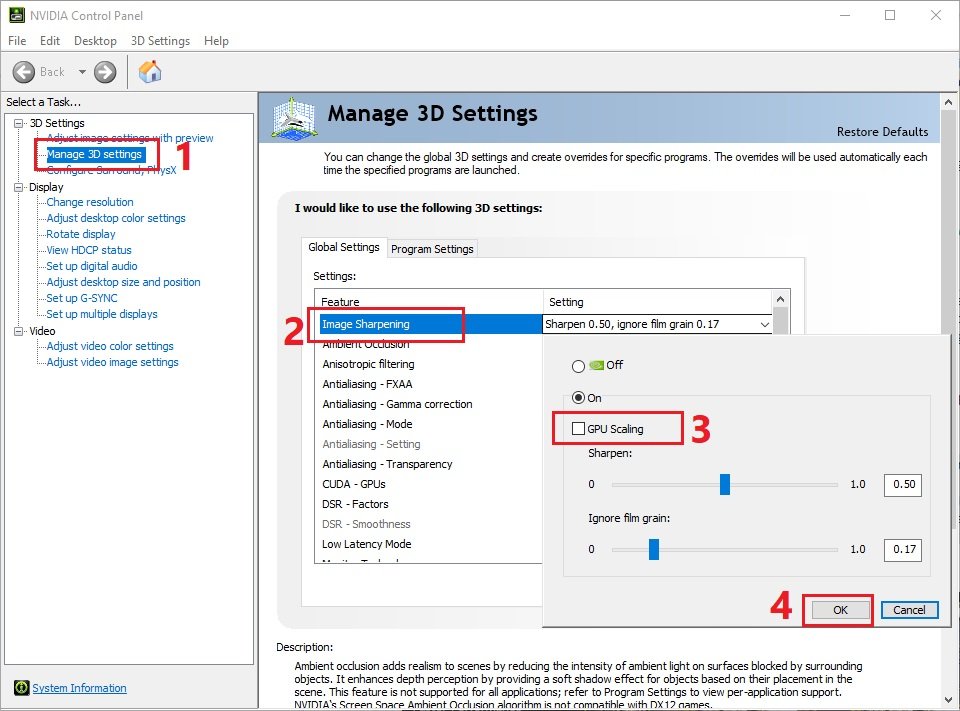Select the Image Sharpening feature row
The width and height of the screenshot is (960, 711).
(429, 324)
